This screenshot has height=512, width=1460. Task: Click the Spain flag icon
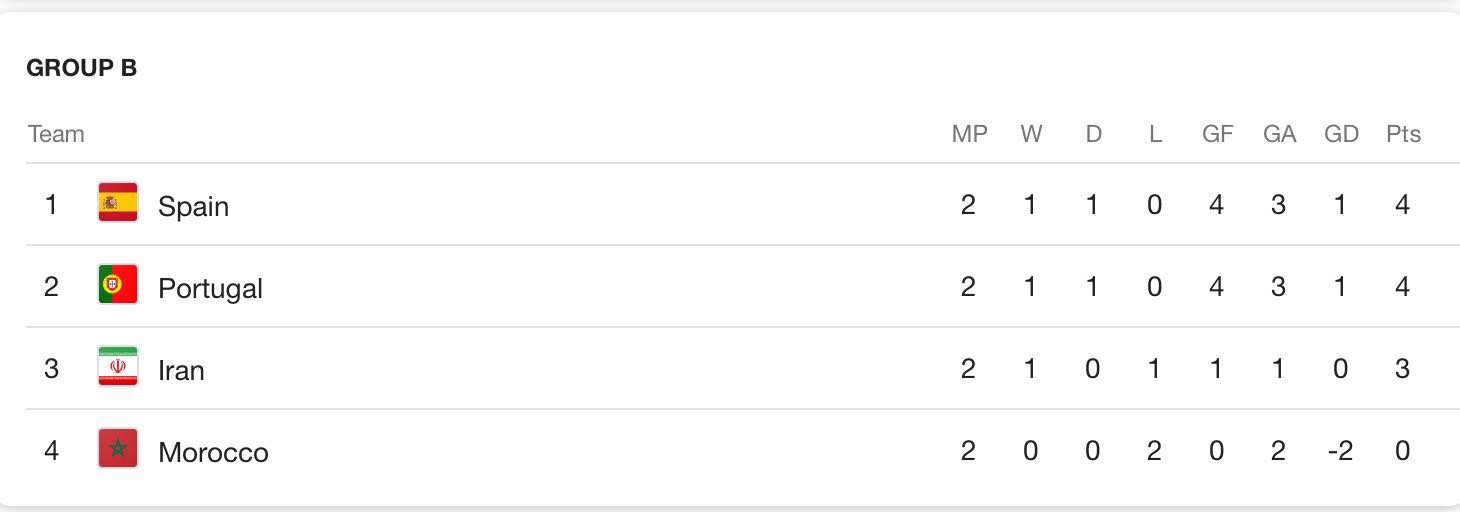click(118, 203)
